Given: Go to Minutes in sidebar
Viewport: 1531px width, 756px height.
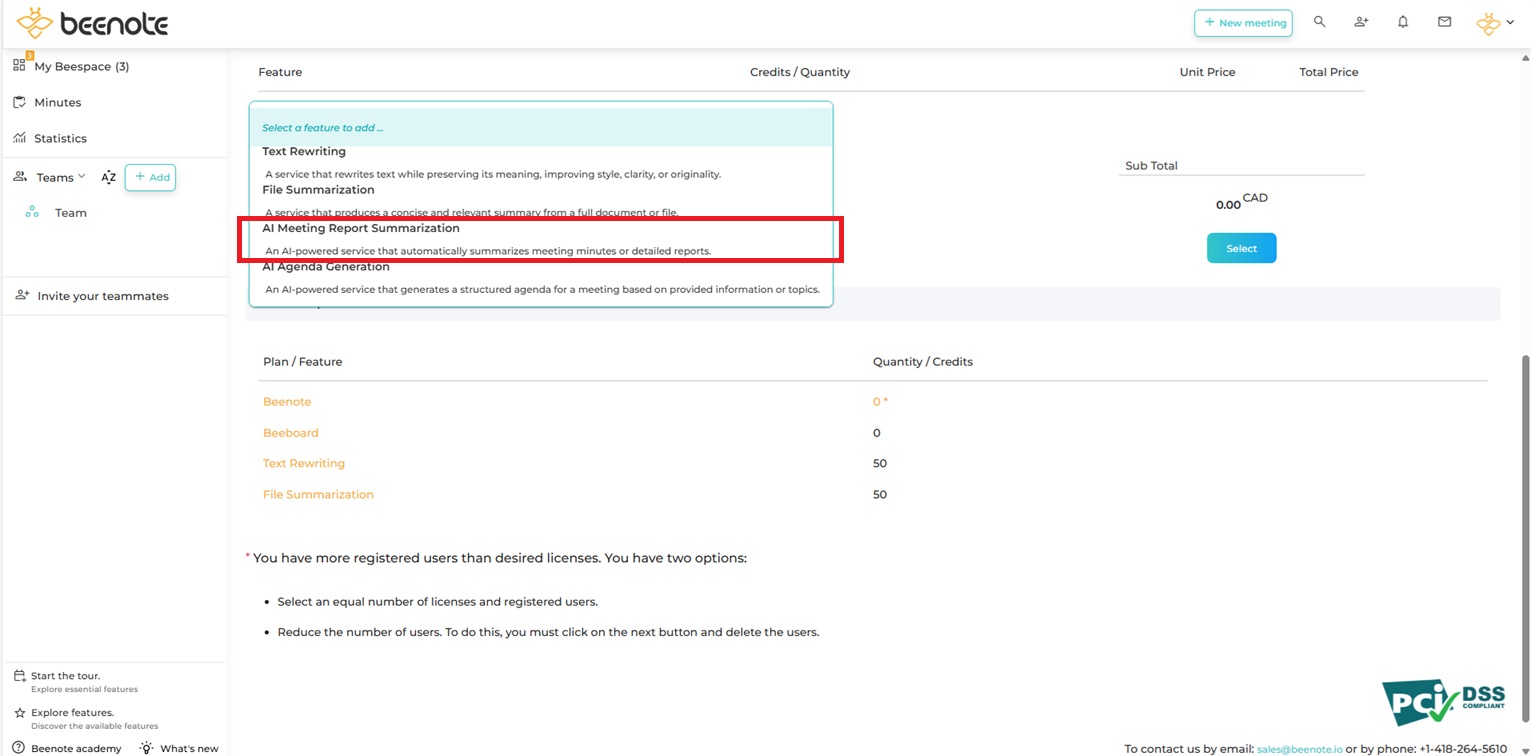Looking at the screenshot, I should coord(57,103).
